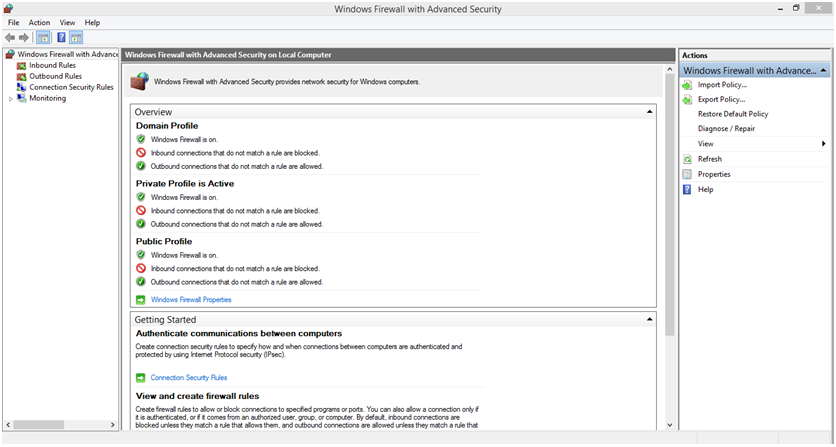Click the blue Help toolbar icon
Image resolution: width=836 pixels, height=447 pixels.
(x=61, y=37)
